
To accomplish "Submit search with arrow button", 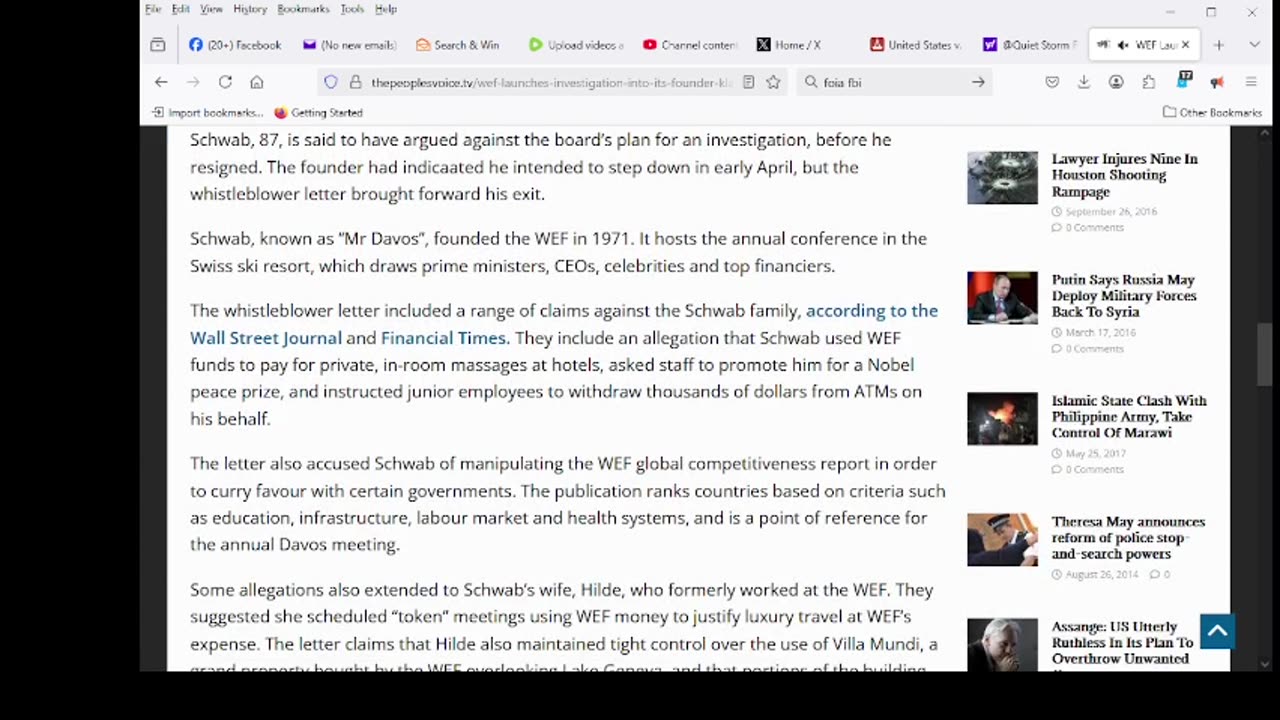I will [x=978, y=82].
